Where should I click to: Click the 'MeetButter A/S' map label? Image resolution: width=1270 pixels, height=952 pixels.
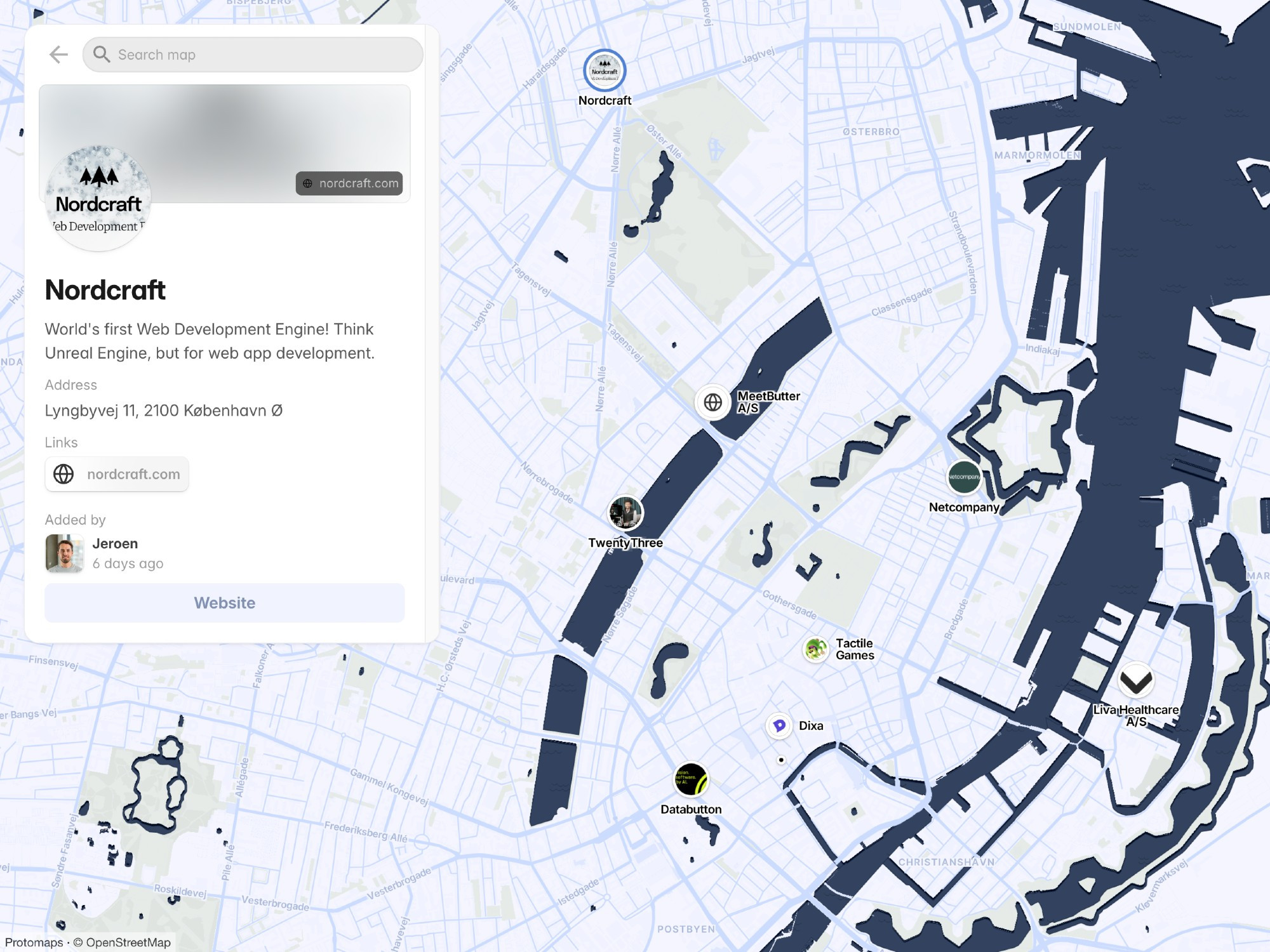click(768, 402)
